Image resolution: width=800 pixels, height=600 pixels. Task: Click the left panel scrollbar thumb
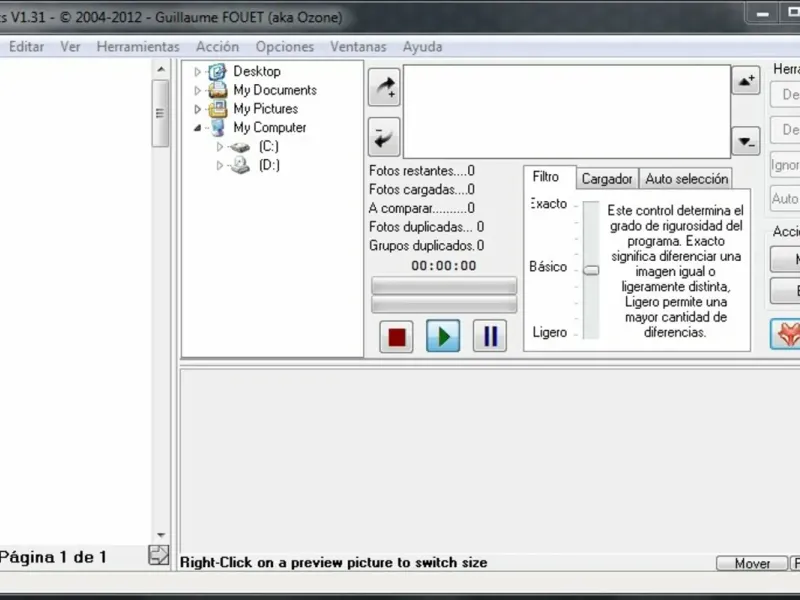click(x=160, y=113)
